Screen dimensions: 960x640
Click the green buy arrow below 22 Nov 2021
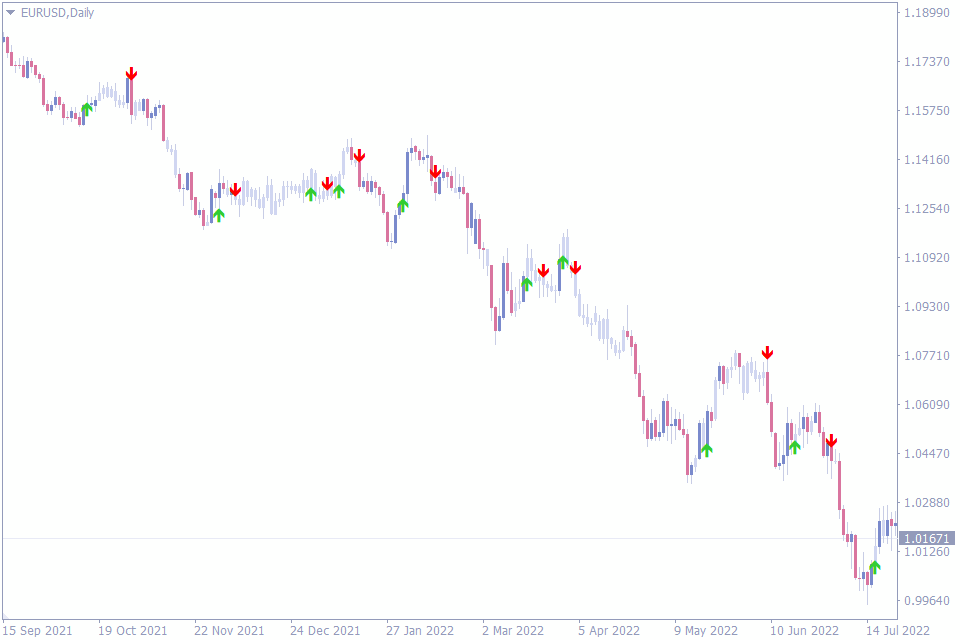click(x=219, y=214)
